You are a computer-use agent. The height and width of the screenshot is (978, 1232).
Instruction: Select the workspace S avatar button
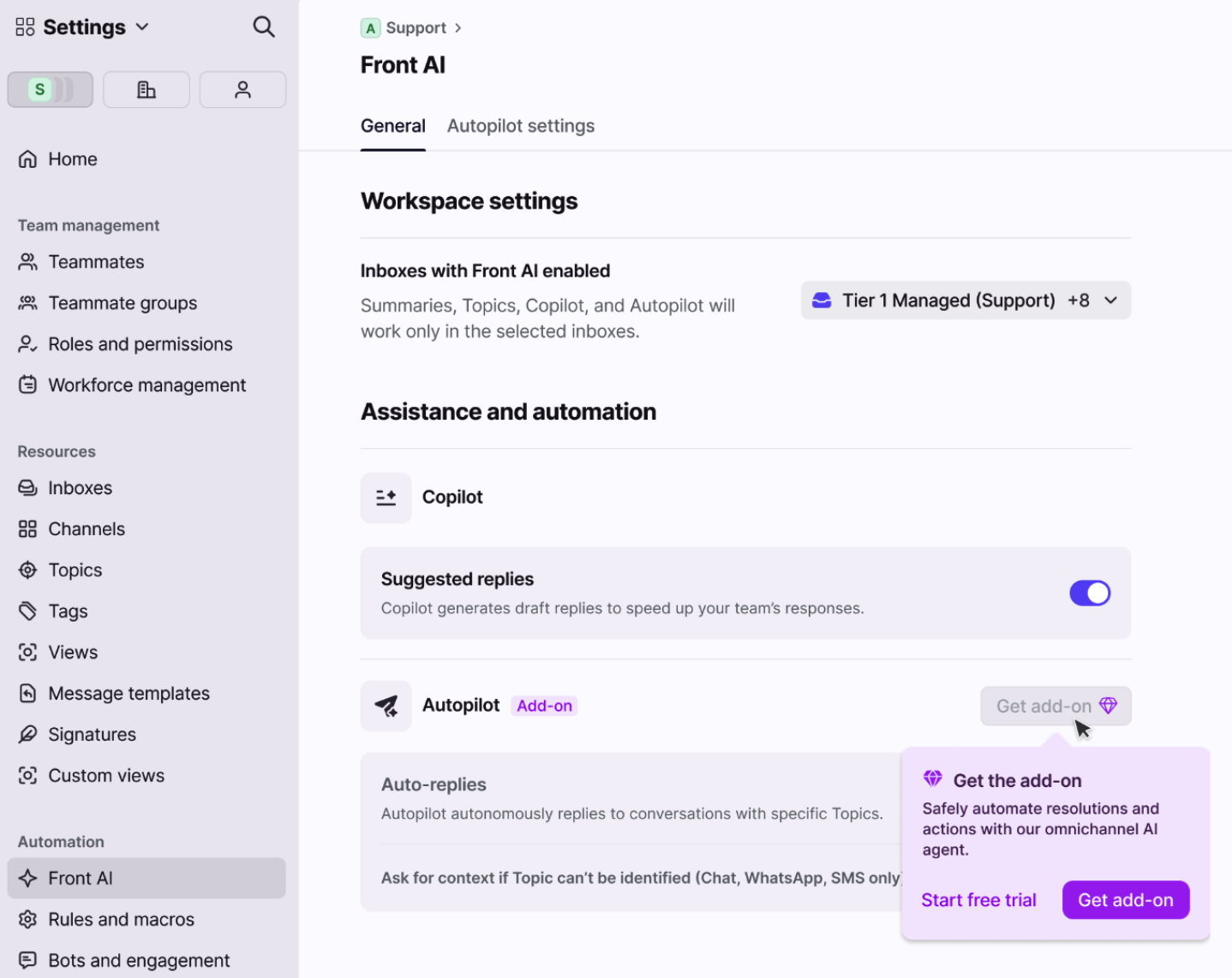50,90
